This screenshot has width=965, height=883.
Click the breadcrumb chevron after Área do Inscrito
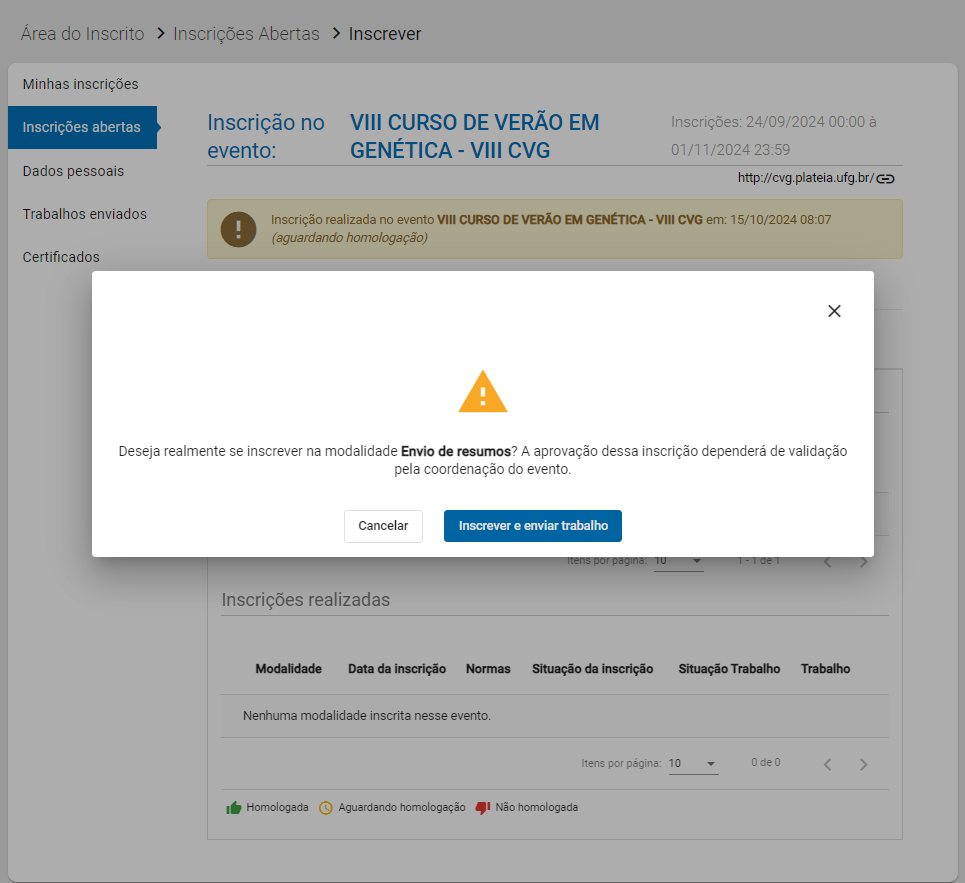pyautogui.click(x=161, y=33)
